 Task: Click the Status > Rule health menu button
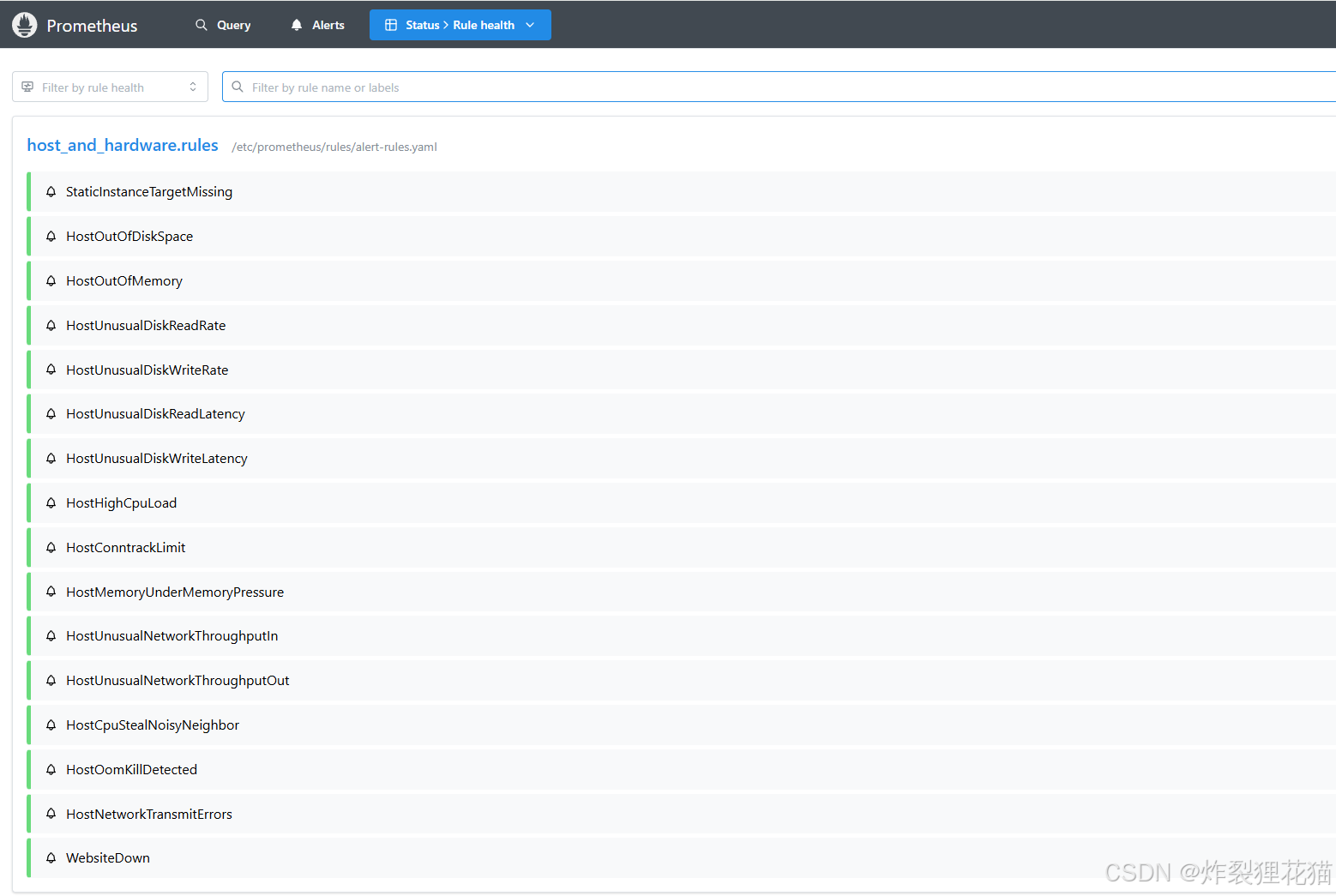click(x=460, y=25)
